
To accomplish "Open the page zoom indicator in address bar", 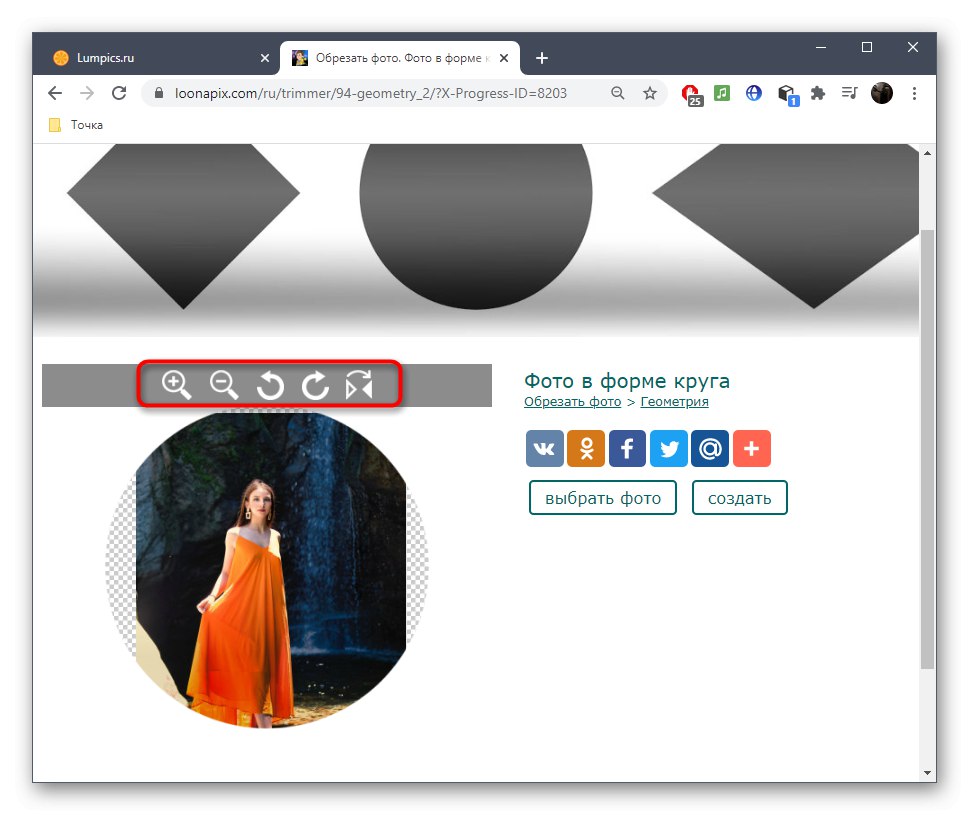I will tap(617, 93).
